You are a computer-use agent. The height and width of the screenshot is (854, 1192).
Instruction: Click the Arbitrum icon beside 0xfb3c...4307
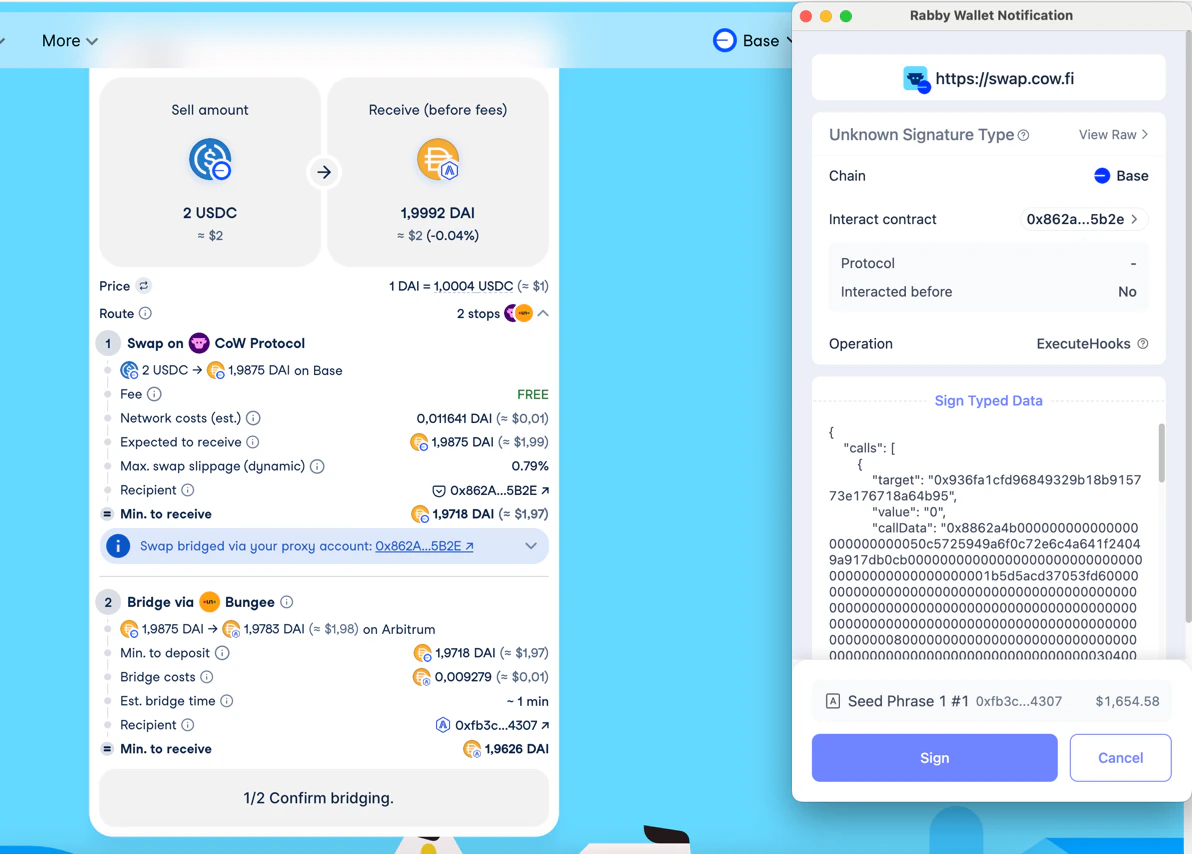click(442, 725)
